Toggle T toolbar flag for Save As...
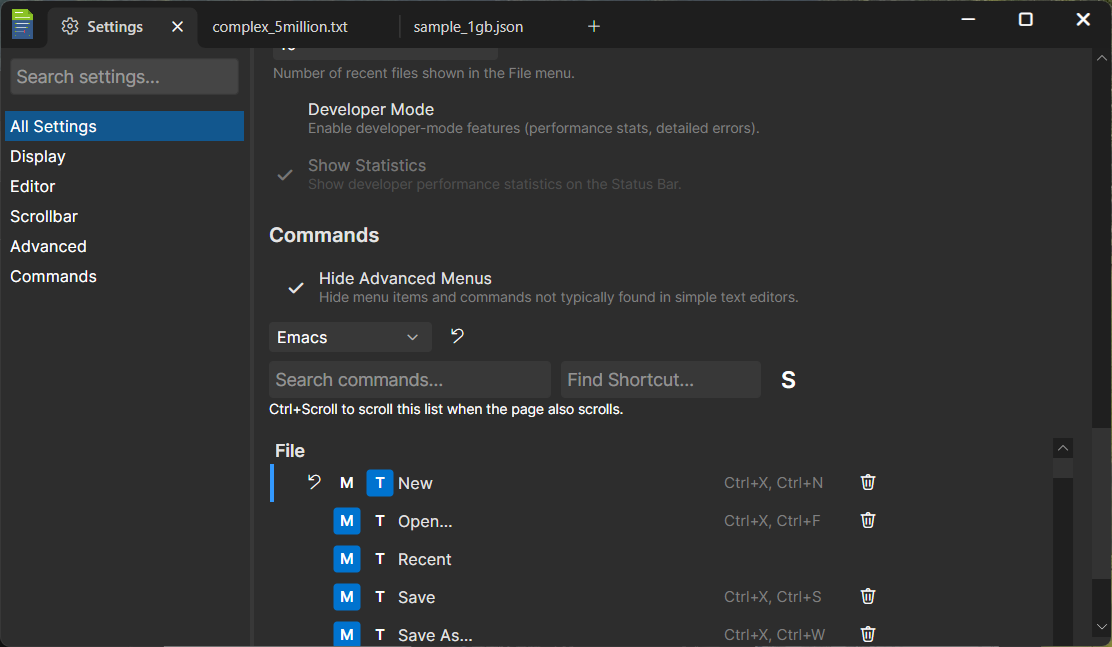Screen dimensions: 1112x647 tap(380, 634)
